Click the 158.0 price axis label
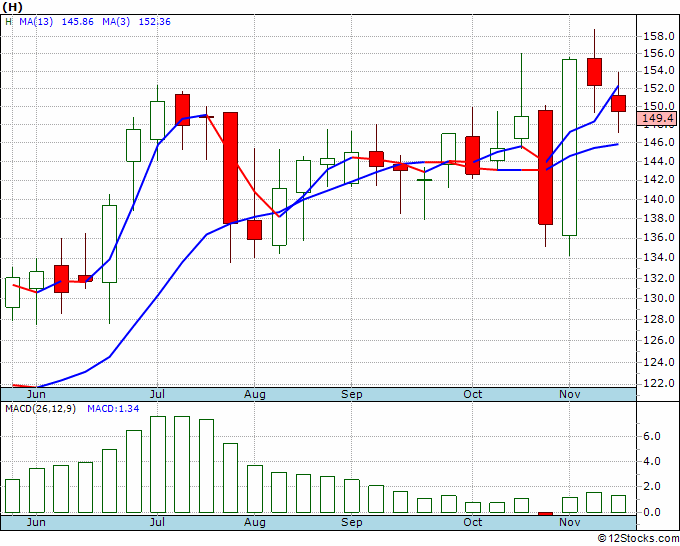 pyautogui.click(x=658, y=36)
